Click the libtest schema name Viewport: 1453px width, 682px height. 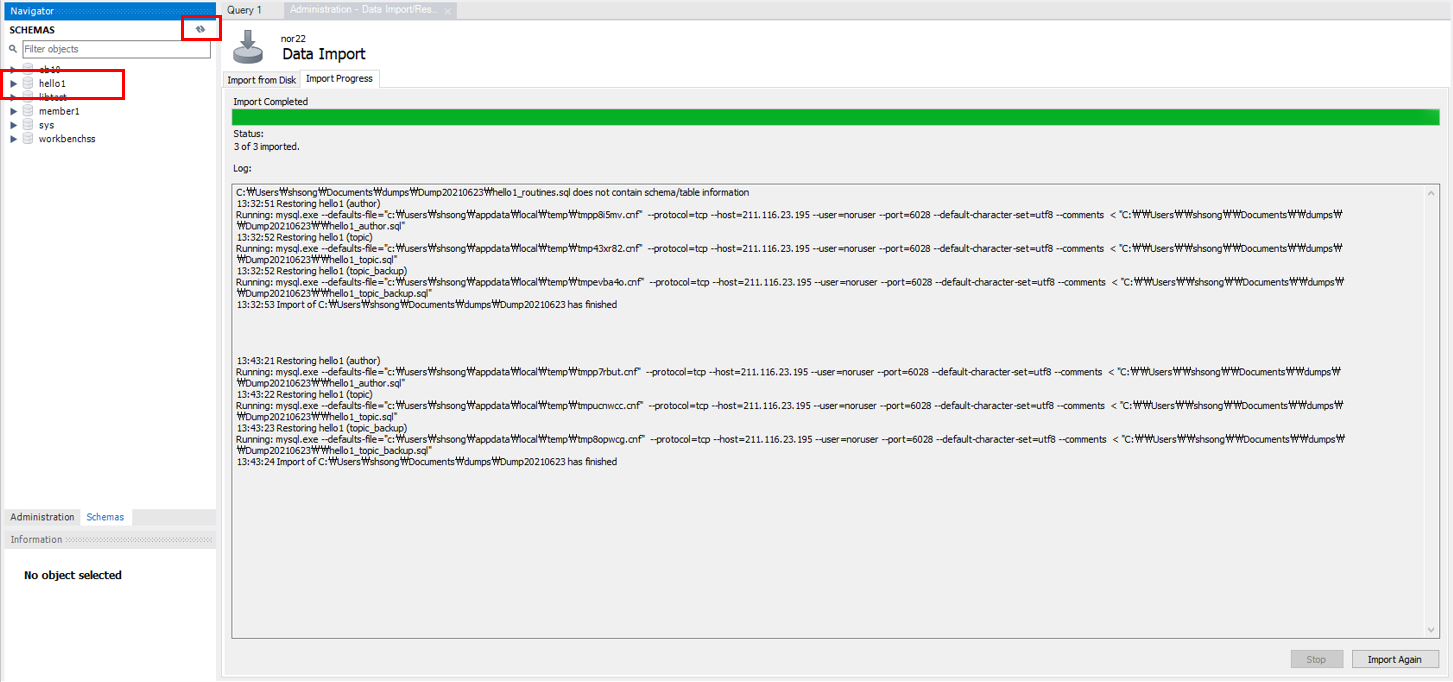pos(53,97)
